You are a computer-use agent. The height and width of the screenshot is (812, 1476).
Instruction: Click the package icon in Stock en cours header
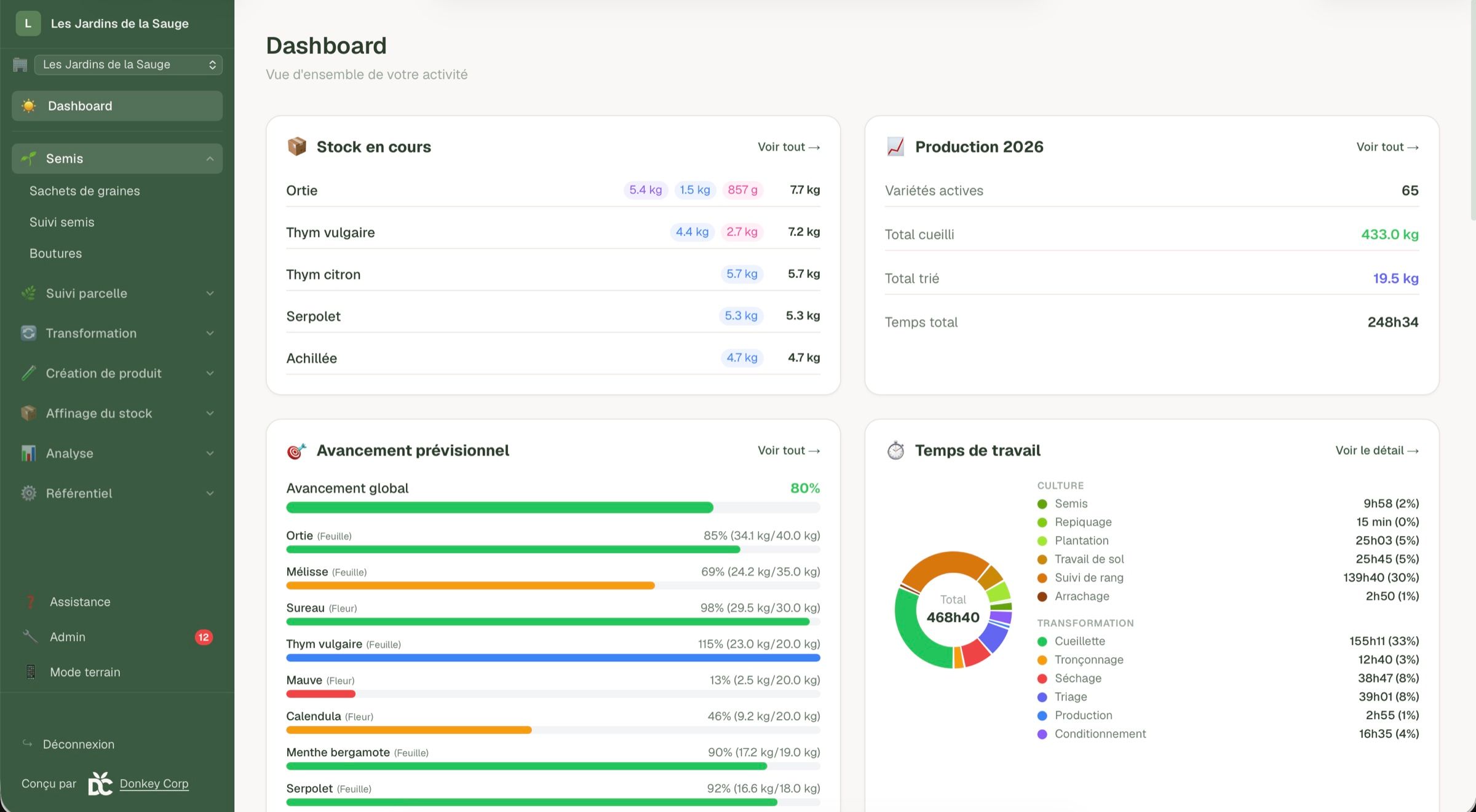click(297, 146)
